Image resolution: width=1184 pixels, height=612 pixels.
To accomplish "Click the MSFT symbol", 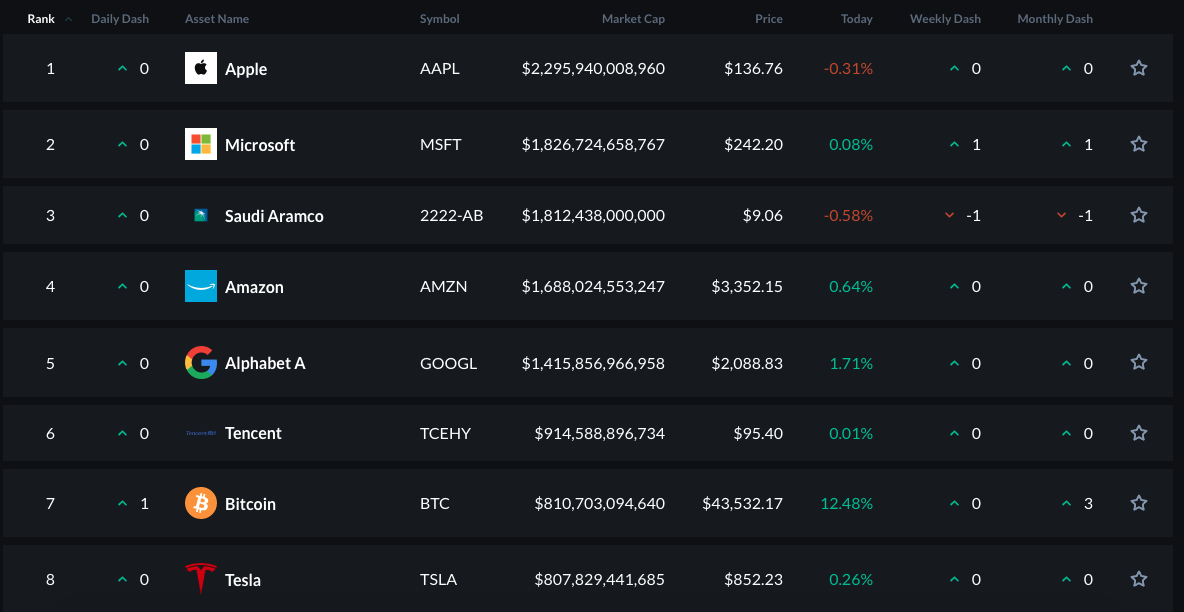I will 439,144.
